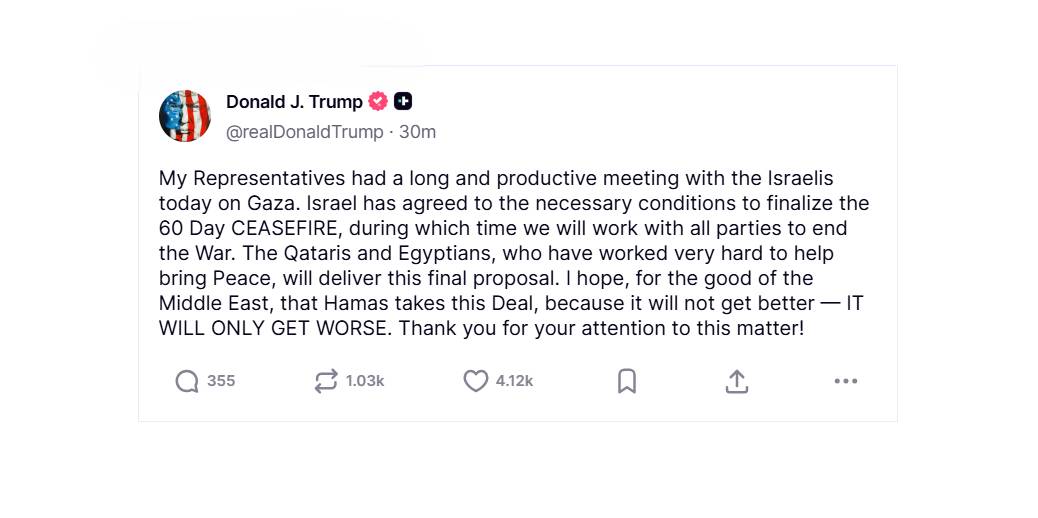Click 'Middle East, that Hamas takes' line
The width and height of the screenshot is (1038, 518).
point(511,303)
